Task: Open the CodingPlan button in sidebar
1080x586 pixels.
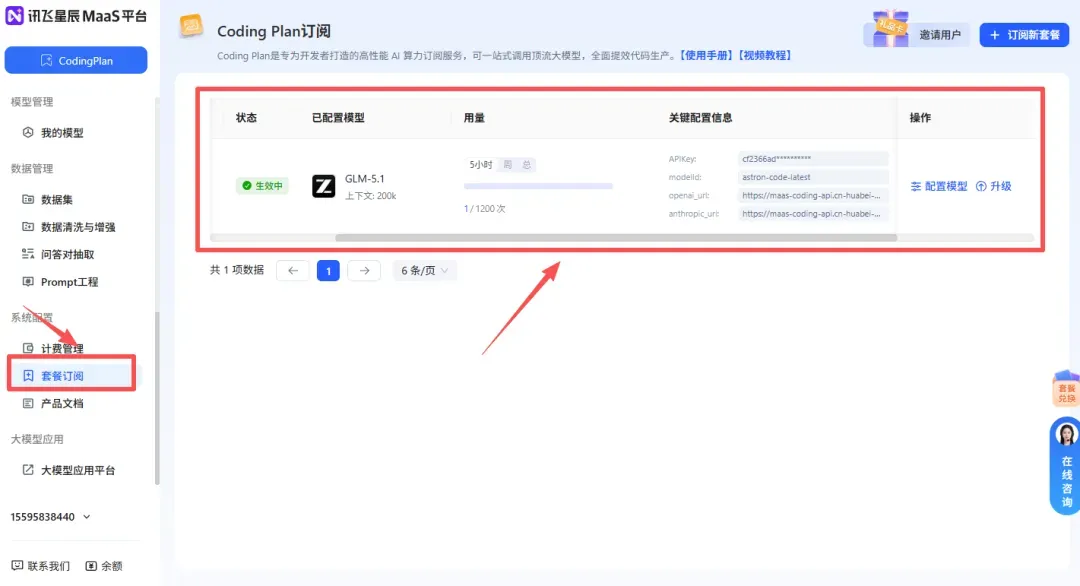Action: coord(76,61)
